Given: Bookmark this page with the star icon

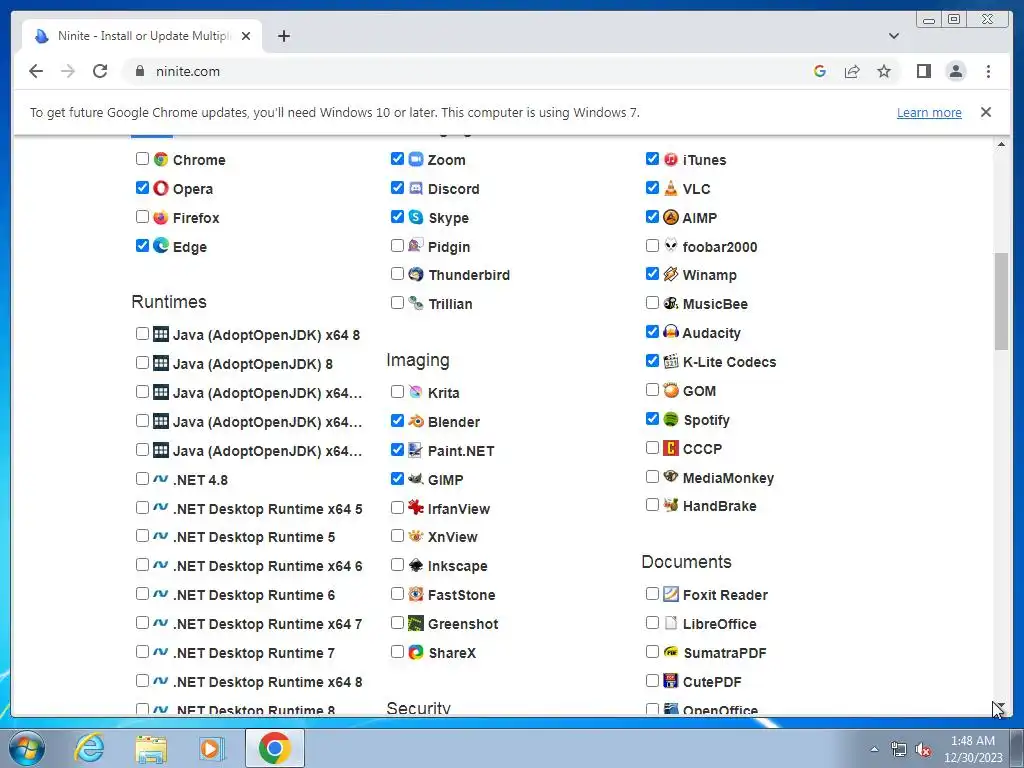Looking at the screenshot, I should click(884, 71).
